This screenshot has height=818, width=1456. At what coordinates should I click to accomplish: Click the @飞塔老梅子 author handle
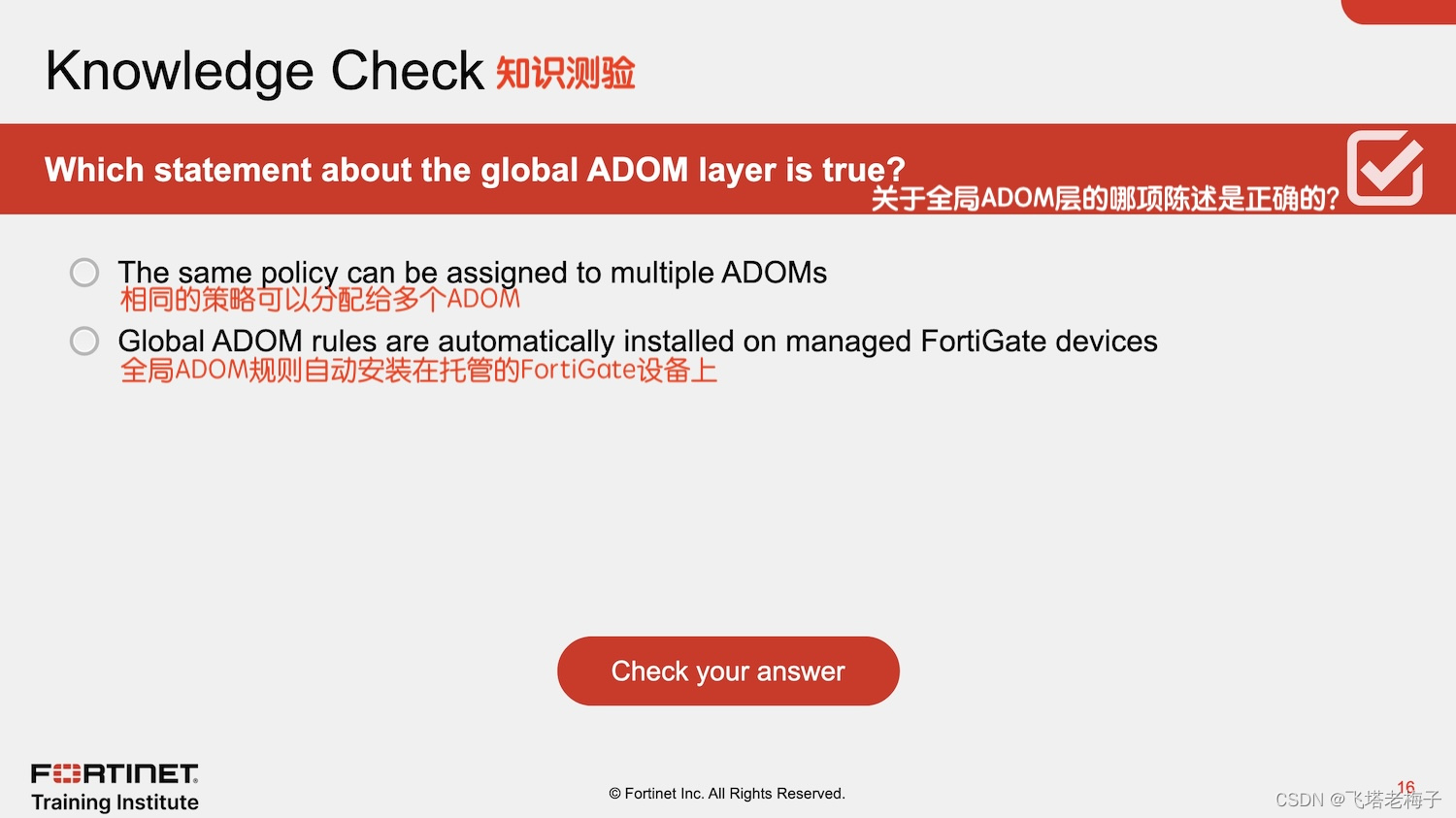1385,800
